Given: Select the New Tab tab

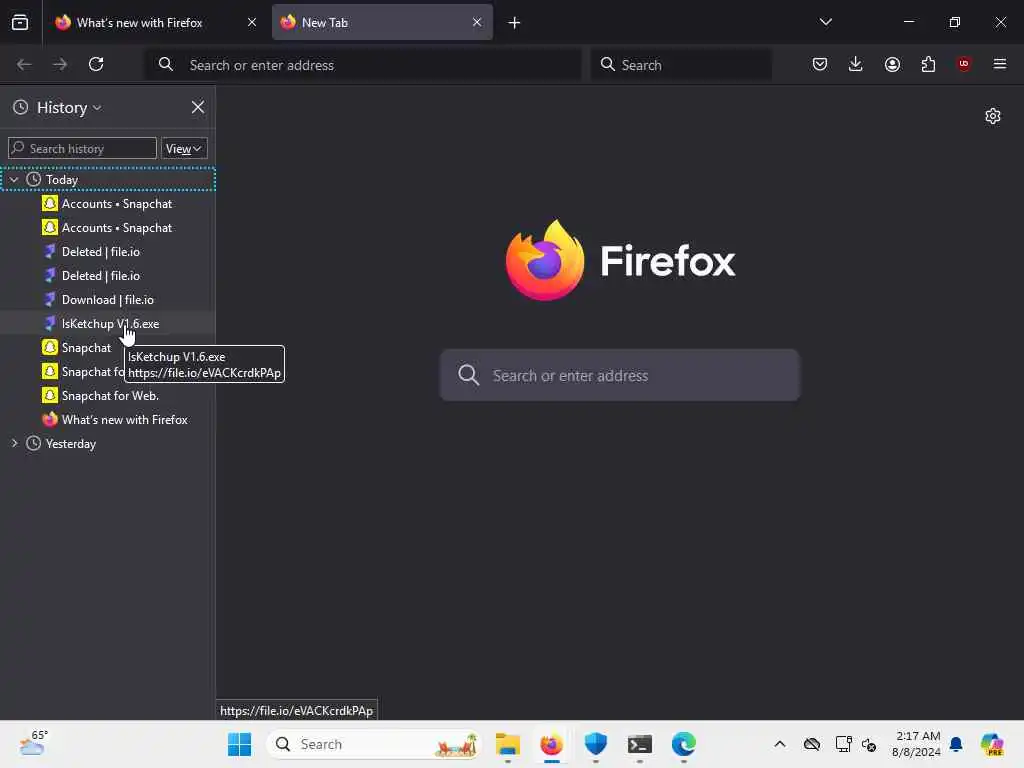Looking at the screenshot, I should pyautogui.click(x=382, y=22).
